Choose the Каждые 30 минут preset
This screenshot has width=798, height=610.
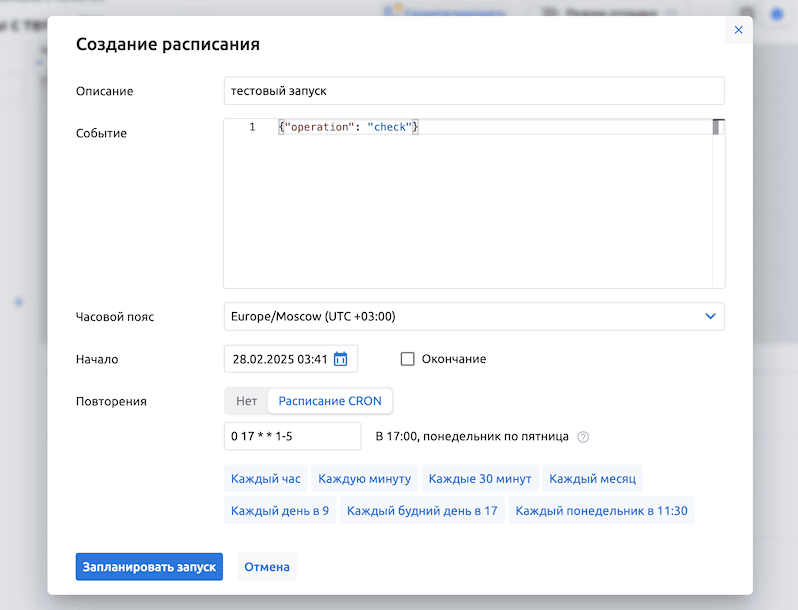click(x=480, y=479)
